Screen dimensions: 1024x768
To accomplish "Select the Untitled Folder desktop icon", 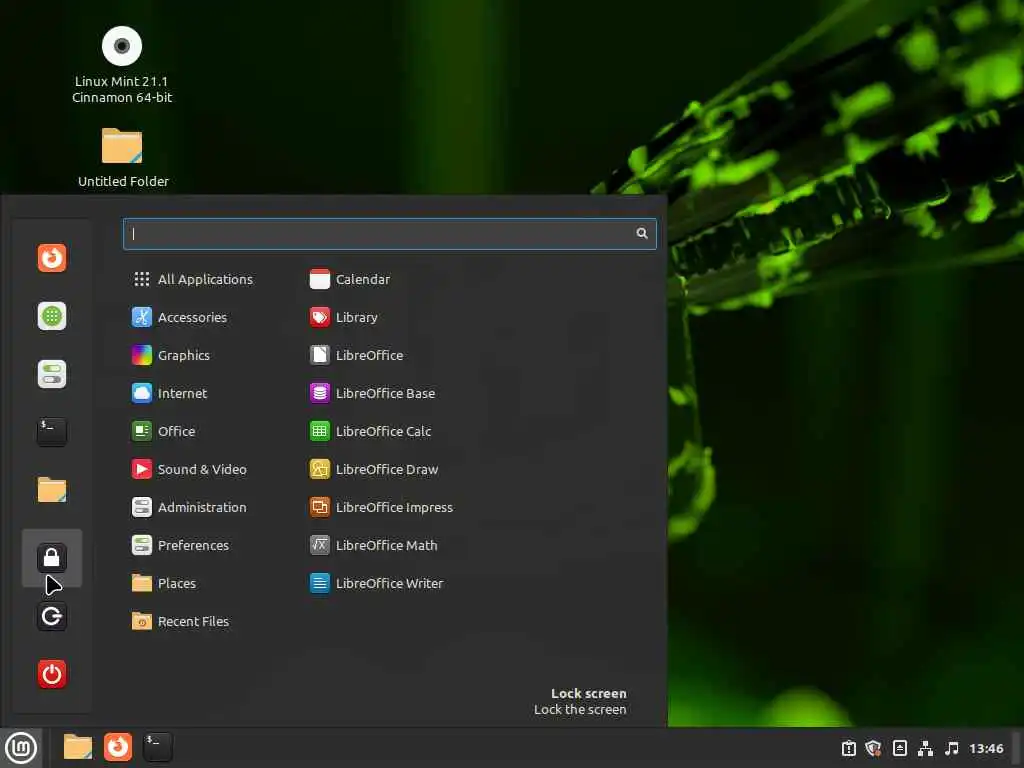I will [x=123, y=157].
